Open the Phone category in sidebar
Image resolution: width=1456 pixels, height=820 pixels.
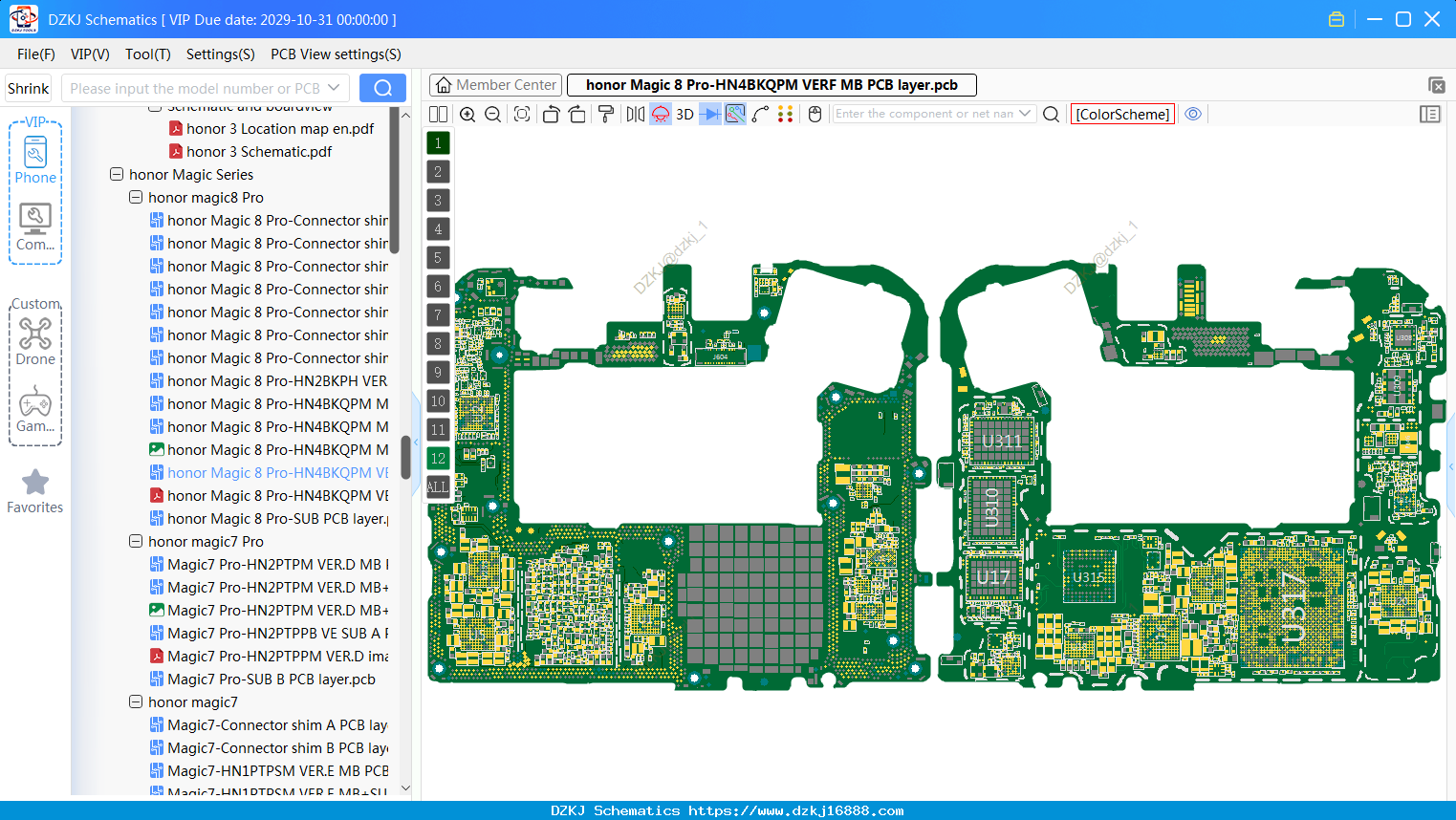click(35, 160)
